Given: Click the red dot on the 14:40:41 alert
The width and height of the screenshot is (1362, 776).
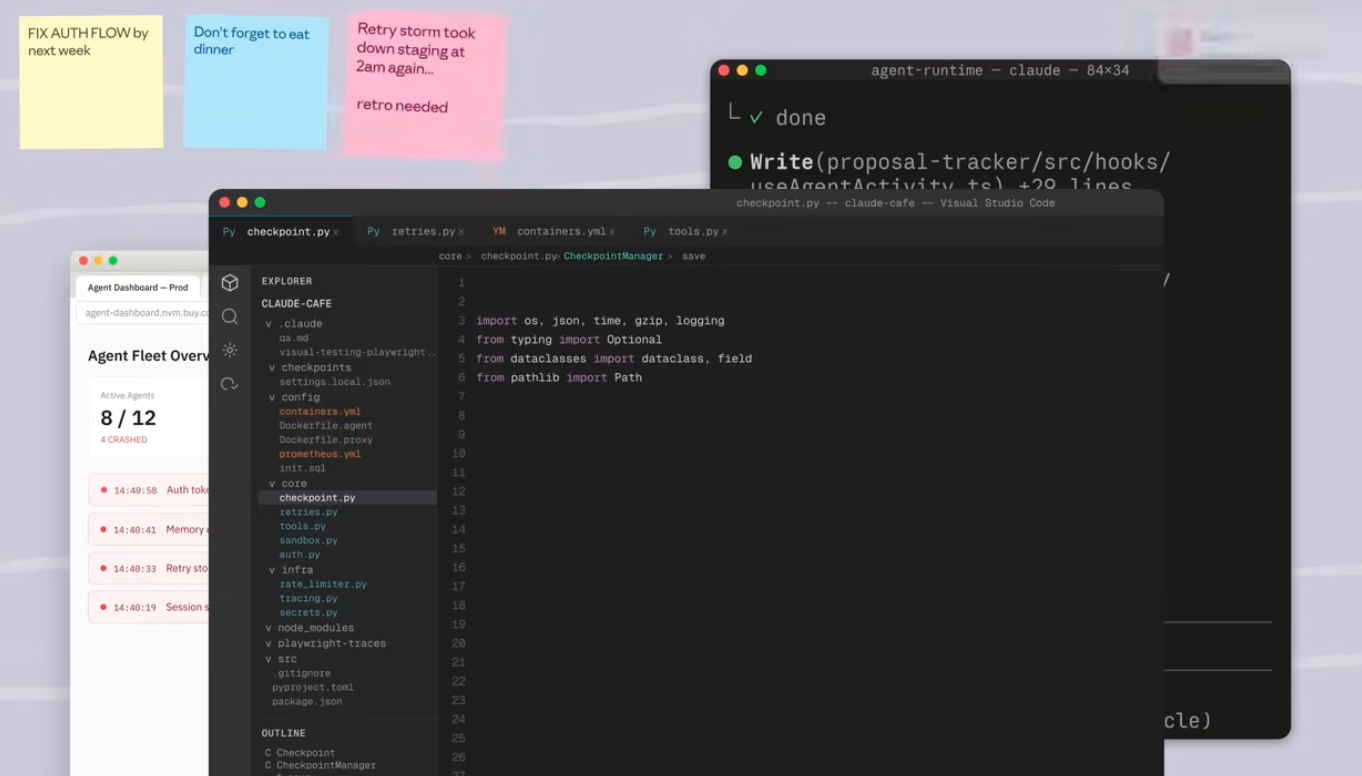Looking at the screenshot, I should click(x=104, y=530).
